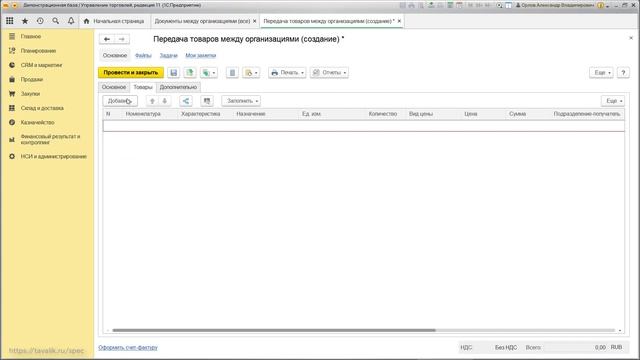Click the Подразделение-получатель column header
The image size is (640, 360).
pos(587,114)
